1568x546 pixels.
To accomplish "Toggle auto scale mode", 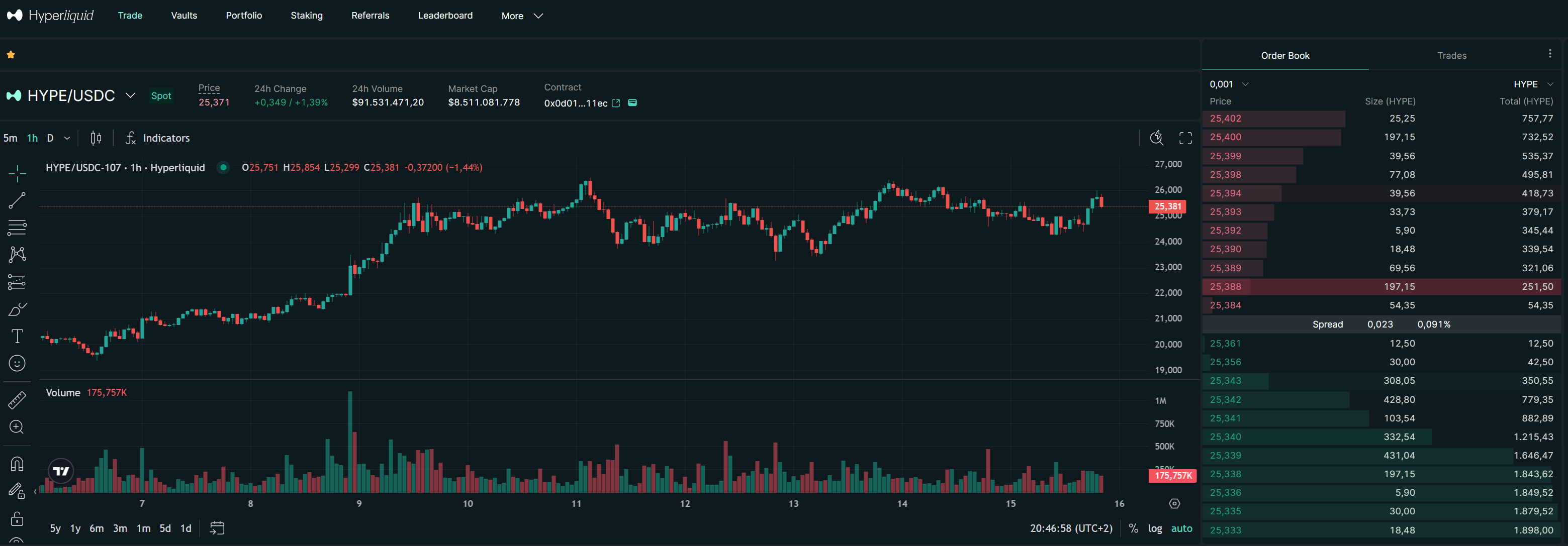I will tap(1181, 528).
